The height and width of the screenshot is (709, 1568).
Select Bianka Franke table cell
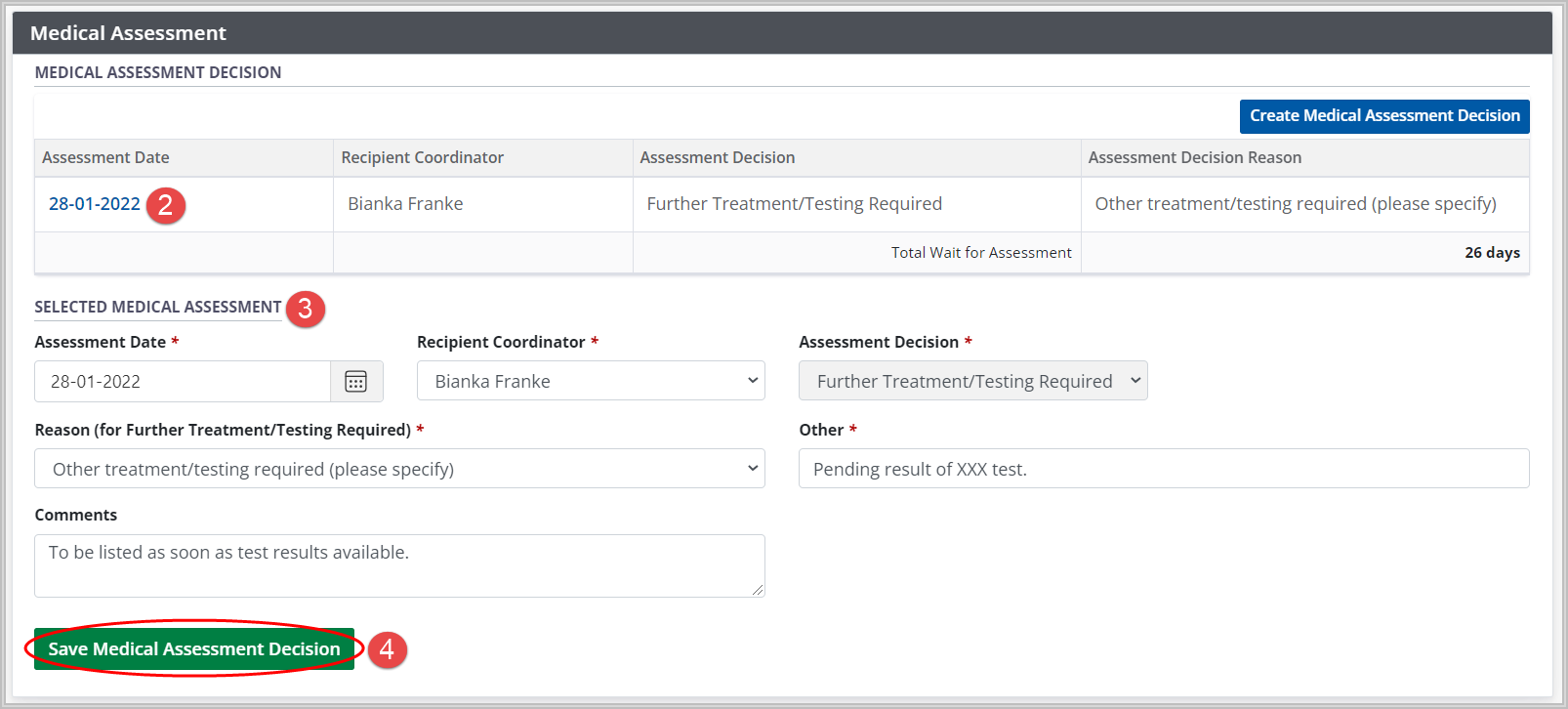483,204
